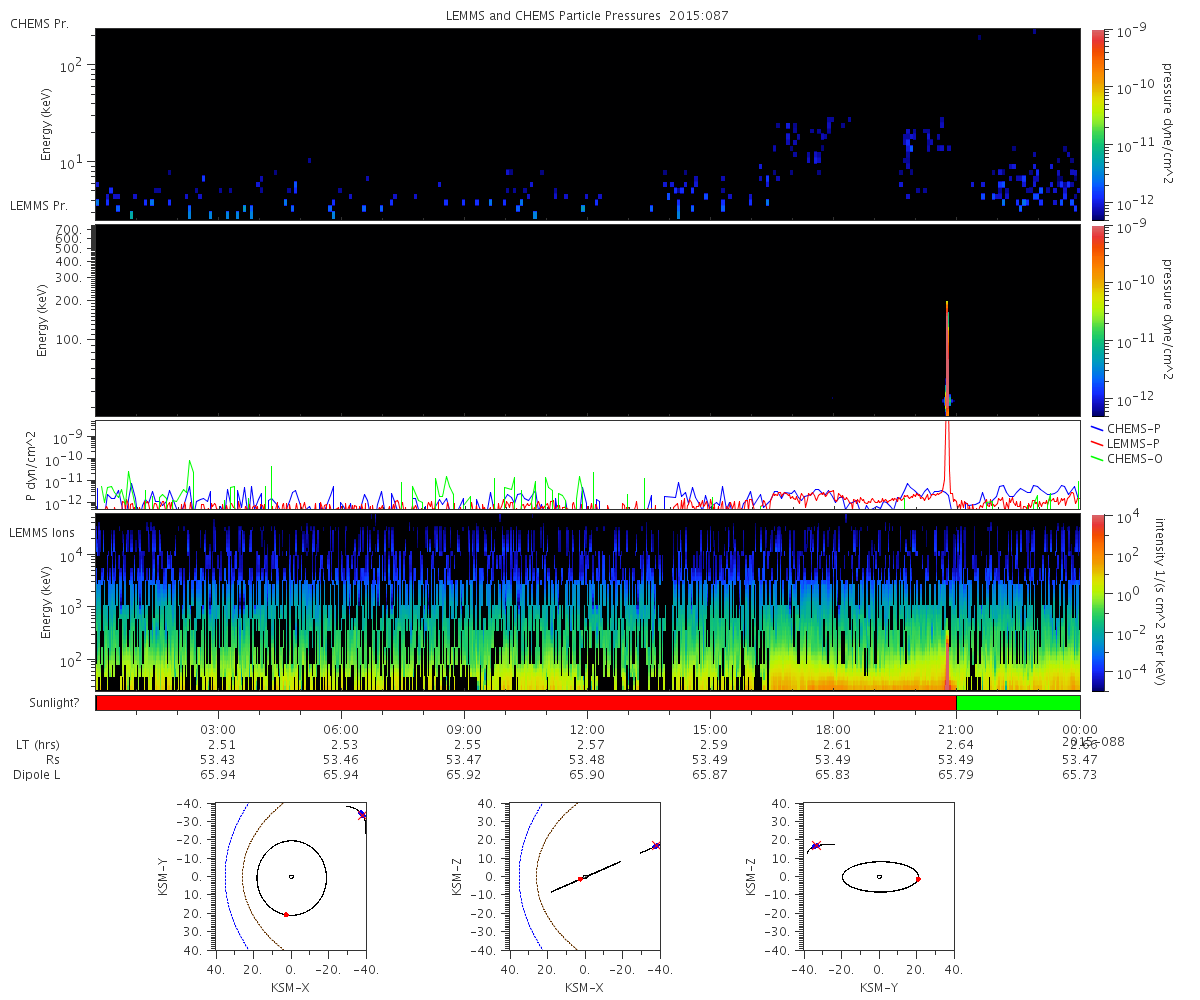Select the 'LEMMS Pr.' panel label

click(40, 205)
